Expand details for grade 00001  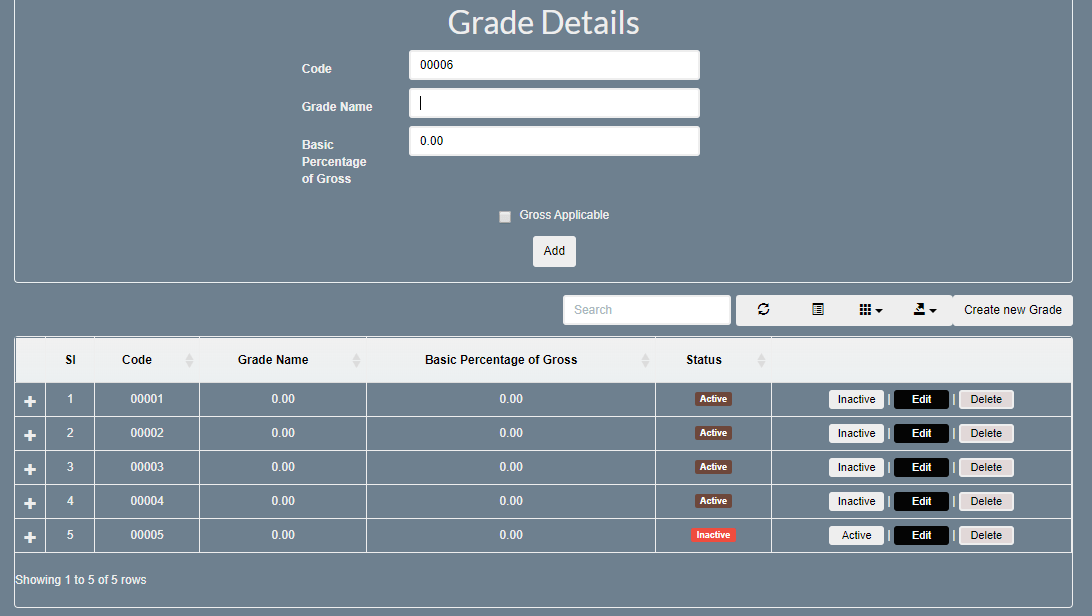(29, 399)
